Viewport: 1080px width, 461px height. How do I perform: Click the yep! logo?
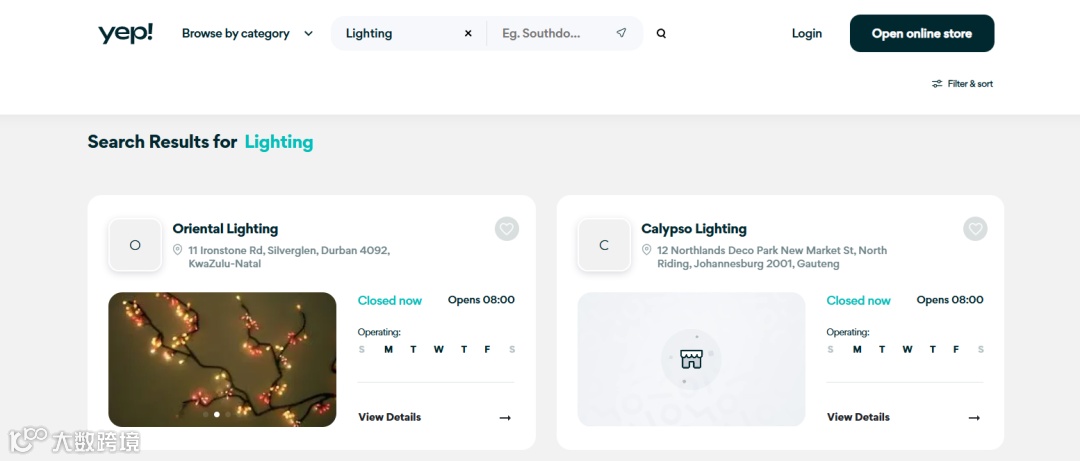pyautogui.click(x=125, y=33)
